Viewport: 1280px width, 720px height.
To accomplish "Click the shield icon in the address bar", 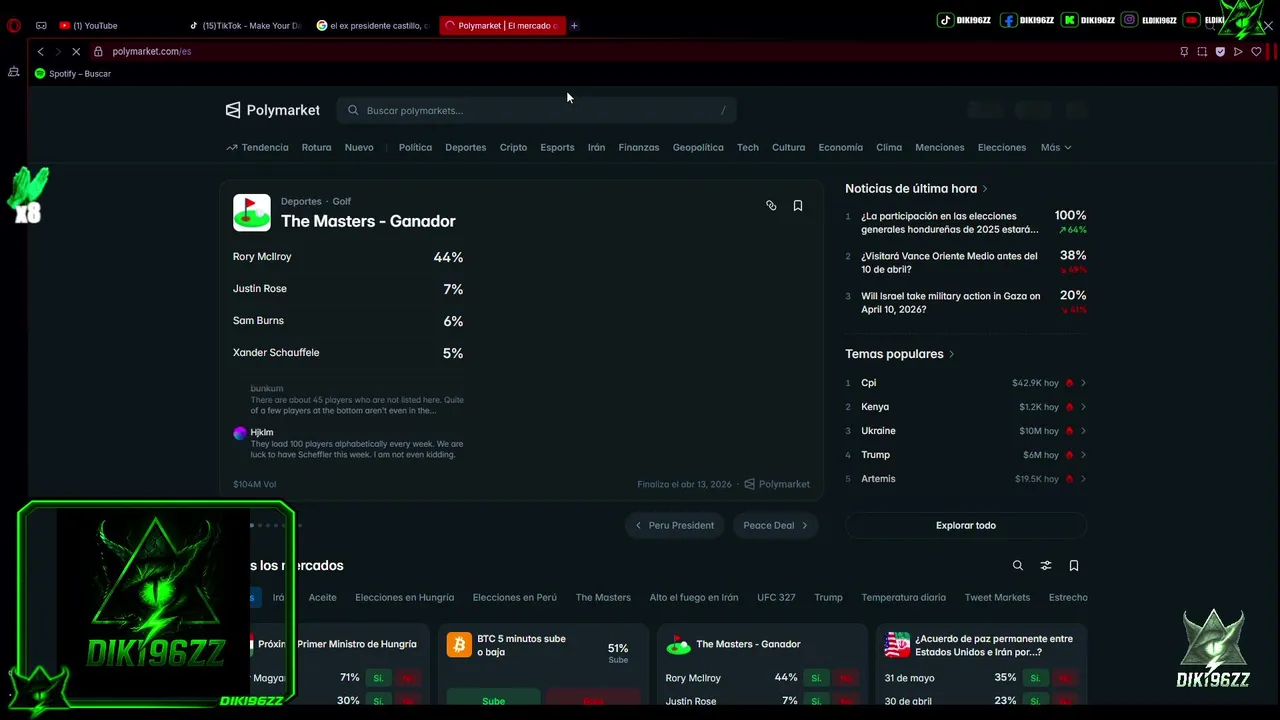I will click(x=1220, y=51).
